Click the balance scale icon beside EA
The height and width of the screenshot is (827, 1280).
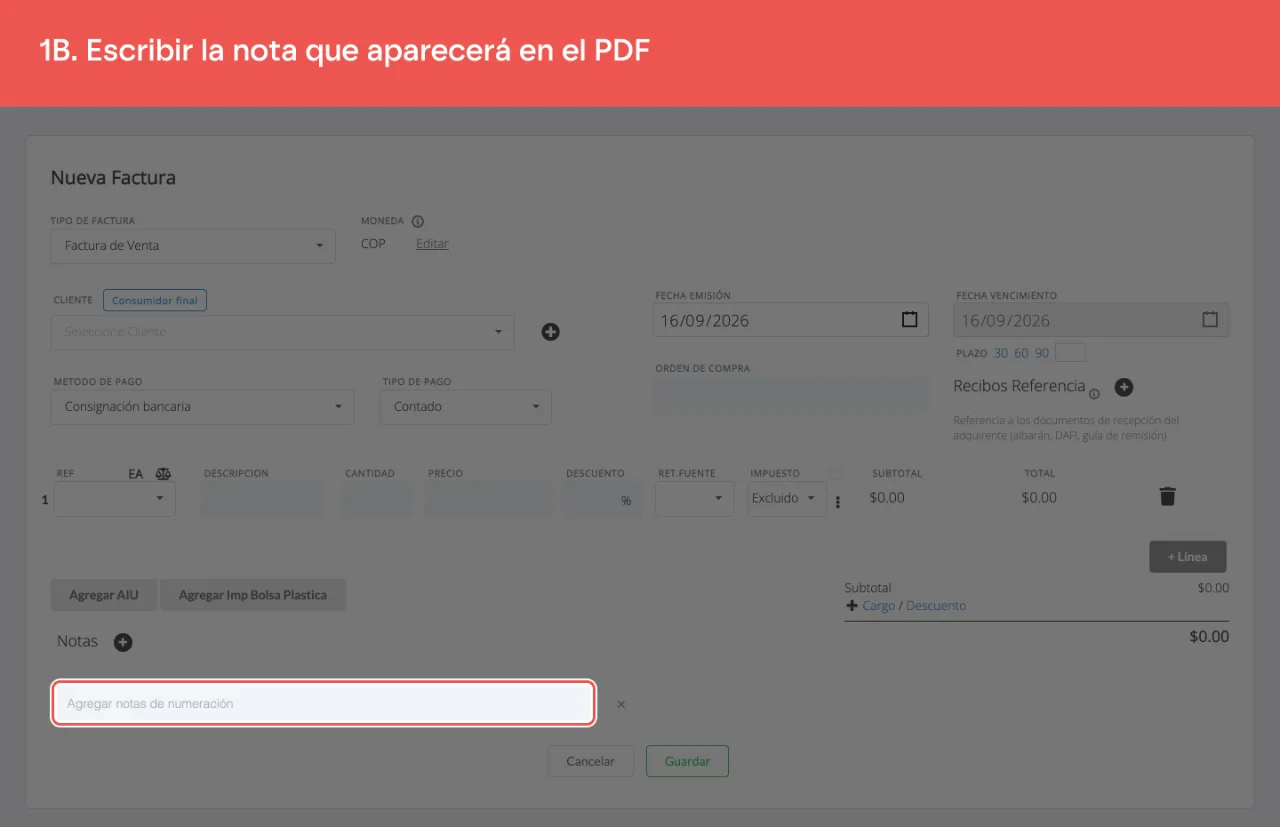pos(163,474)
